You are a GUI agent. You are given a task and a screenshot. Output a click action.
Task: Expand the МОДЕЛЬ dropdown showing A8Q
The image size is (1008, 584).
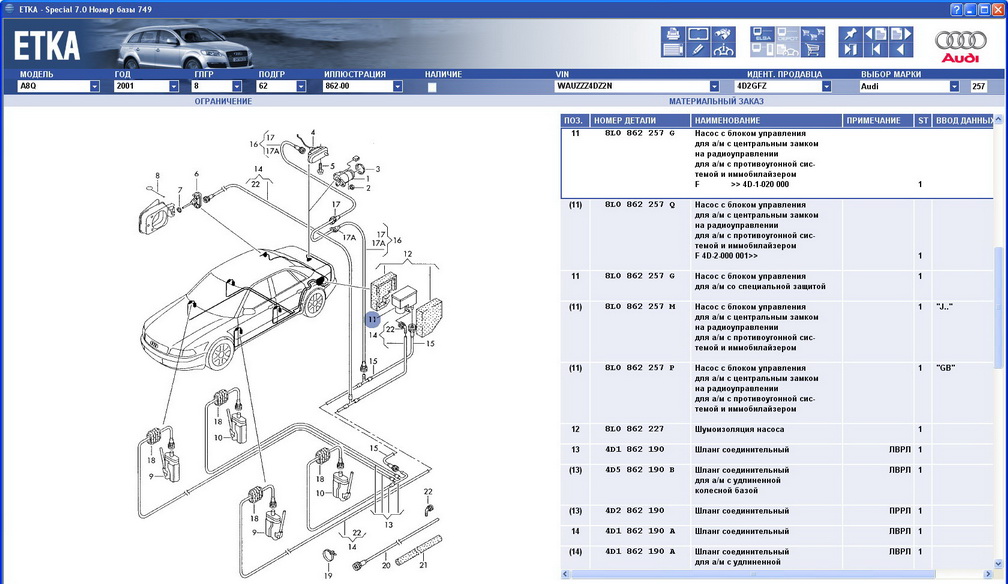(95, 87)
